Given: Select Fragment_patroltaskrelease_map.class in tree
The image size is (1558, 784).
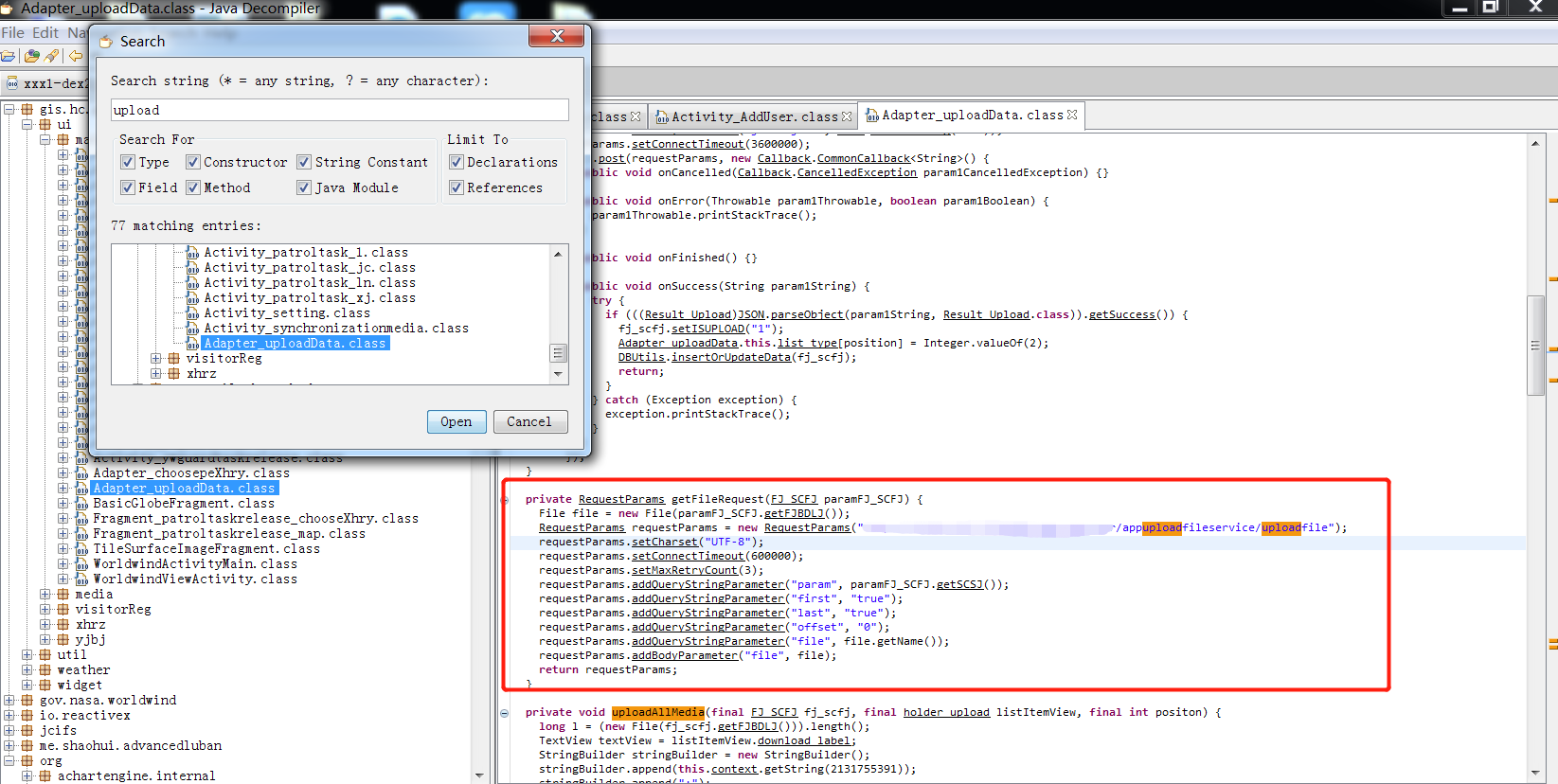Looking at the screenshot, I should point(229,534).
